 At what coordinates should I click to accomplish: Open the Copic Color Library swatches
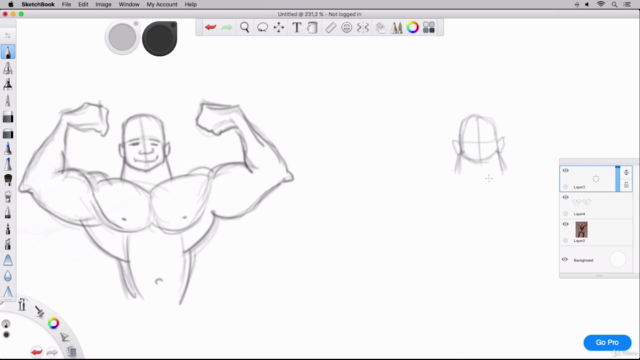pos(429,27)
